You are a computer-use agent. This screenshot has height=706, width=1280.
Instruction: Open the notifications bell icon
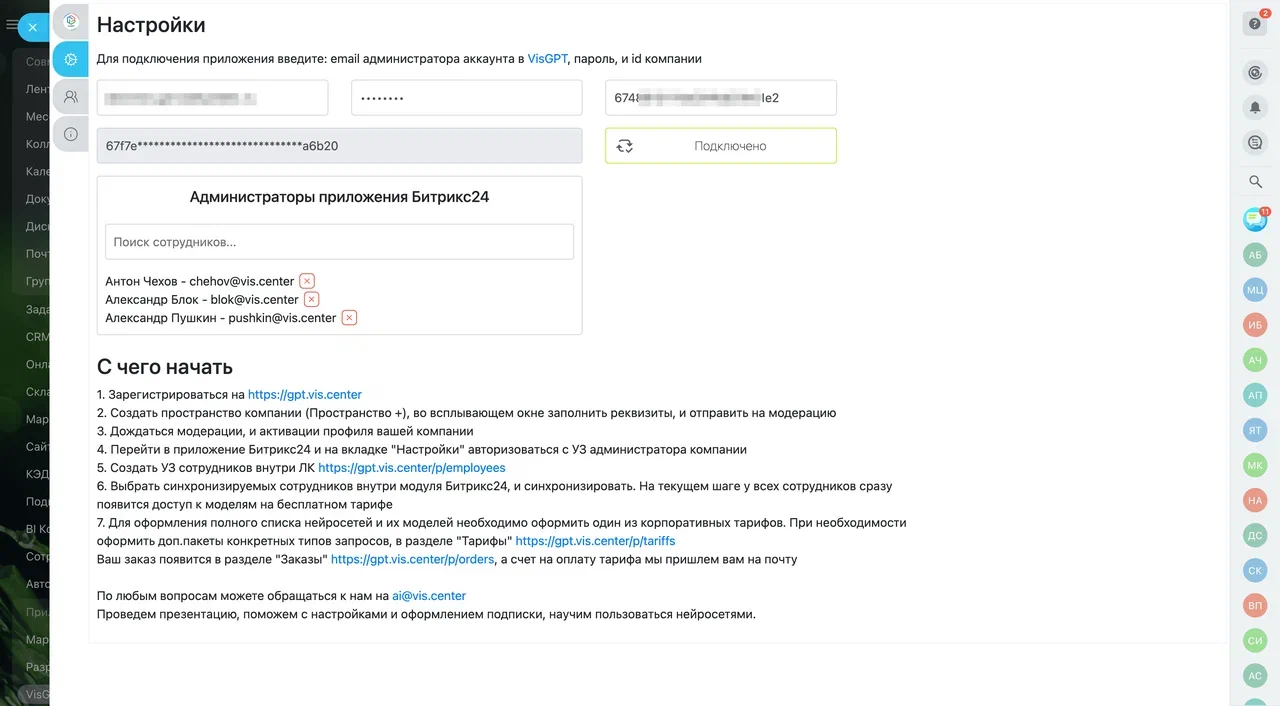[x=1255, y=106]
